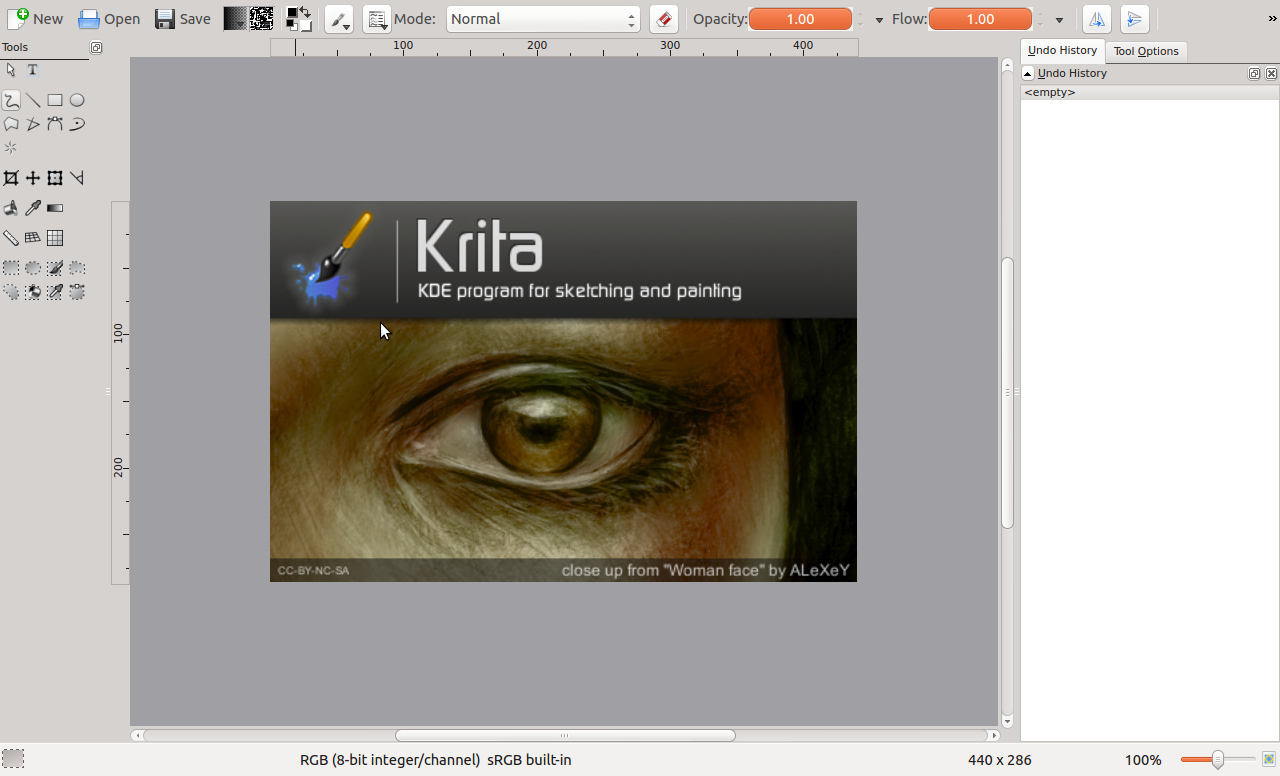
Task: Select the Text tool
Action: tap(32, 70)
